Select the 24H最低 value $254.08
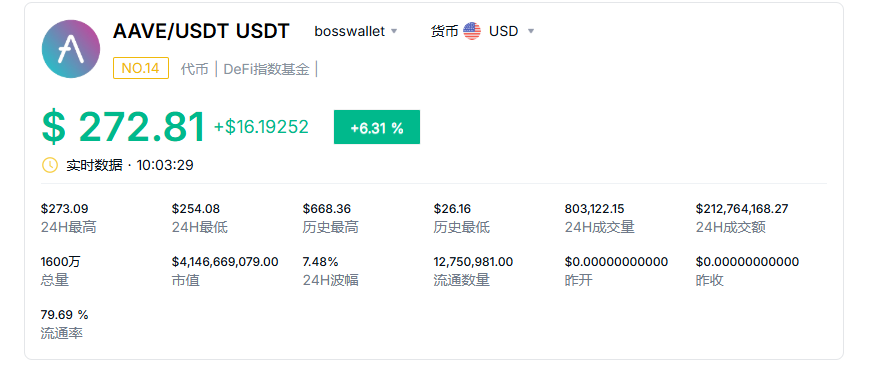891x377 pixels. pos(195,209)
